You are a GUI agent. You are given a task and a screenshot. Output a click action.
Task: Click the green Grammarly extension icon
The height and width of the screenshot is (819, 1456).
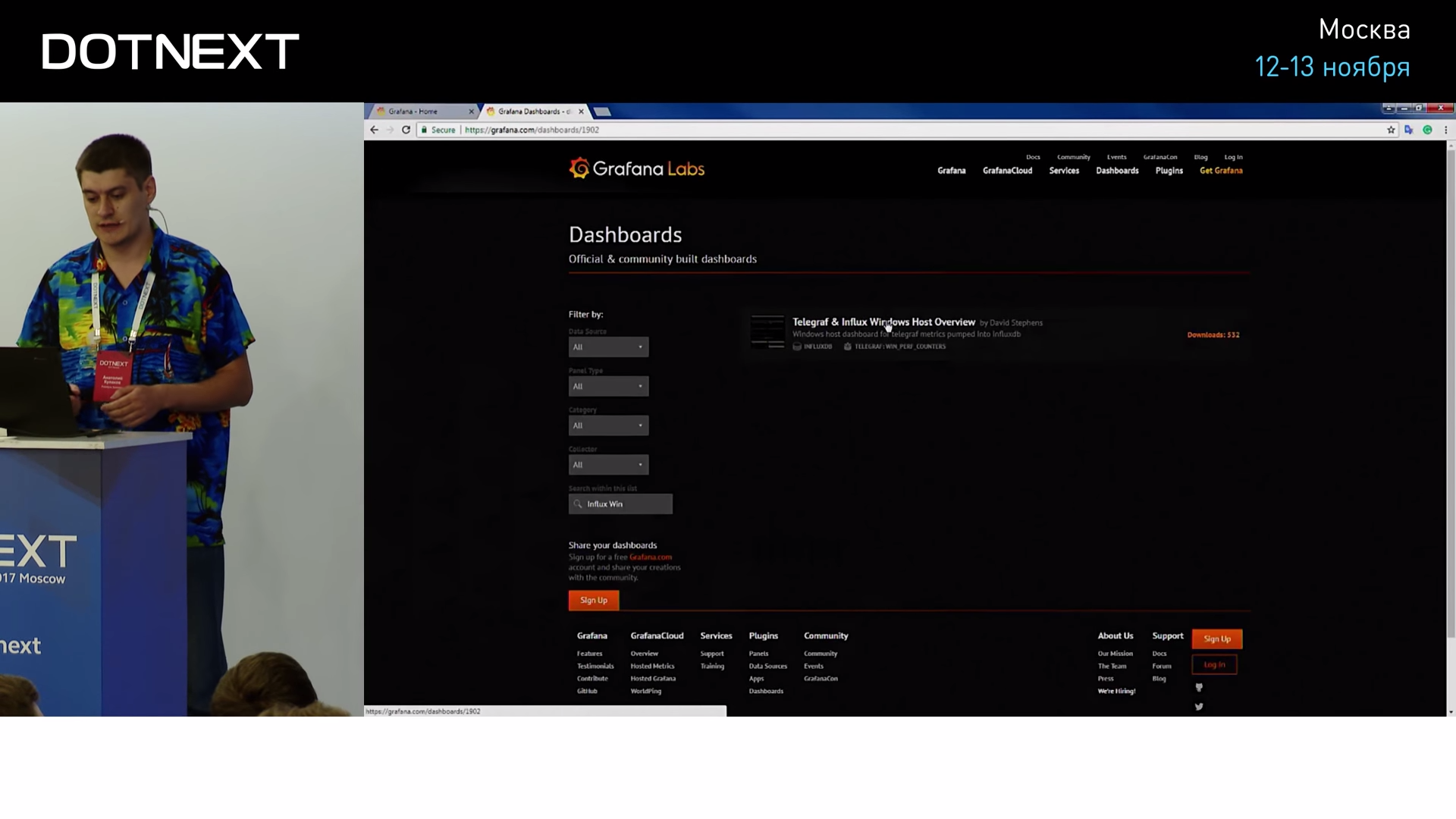tap(1427, 130)
